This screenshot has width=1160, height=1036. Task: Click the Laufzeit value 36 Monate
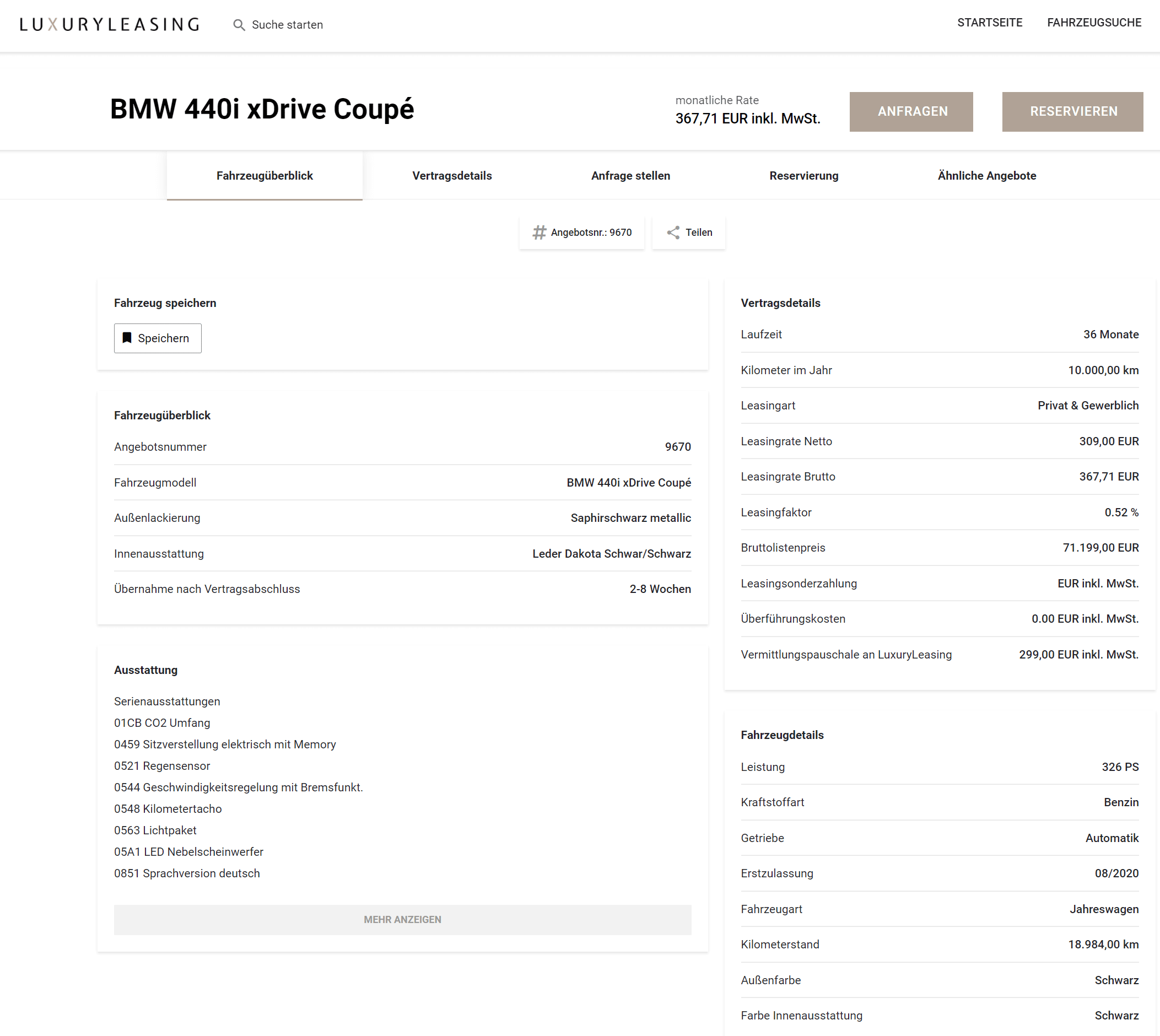click(1110, 334)
